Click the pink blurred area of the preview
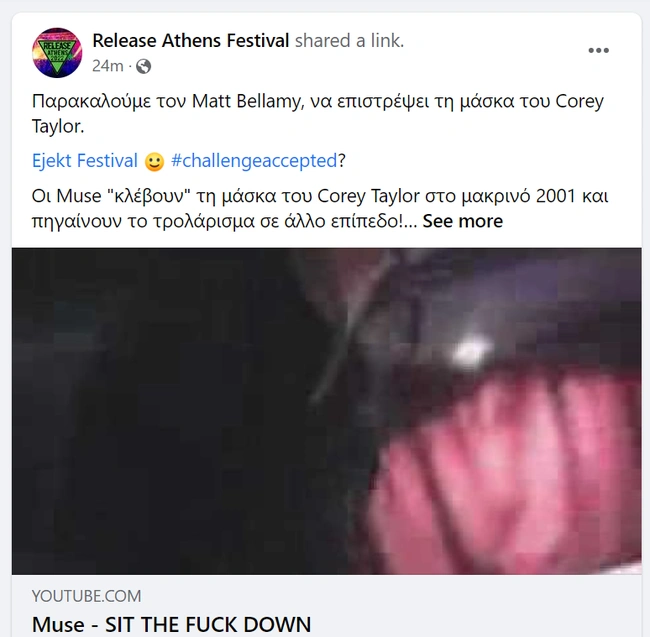Screen dimensions: 650x637 500,470
